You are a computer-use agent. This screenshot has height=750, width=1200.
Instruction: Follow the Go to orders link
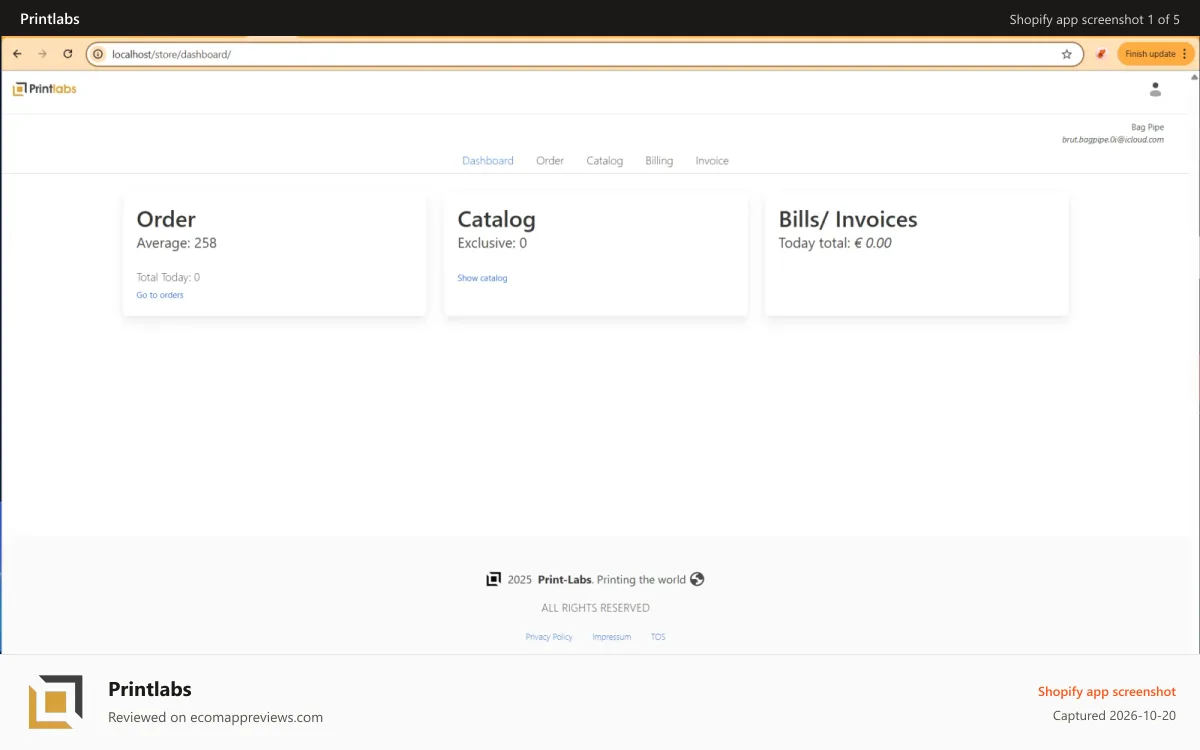160,295
